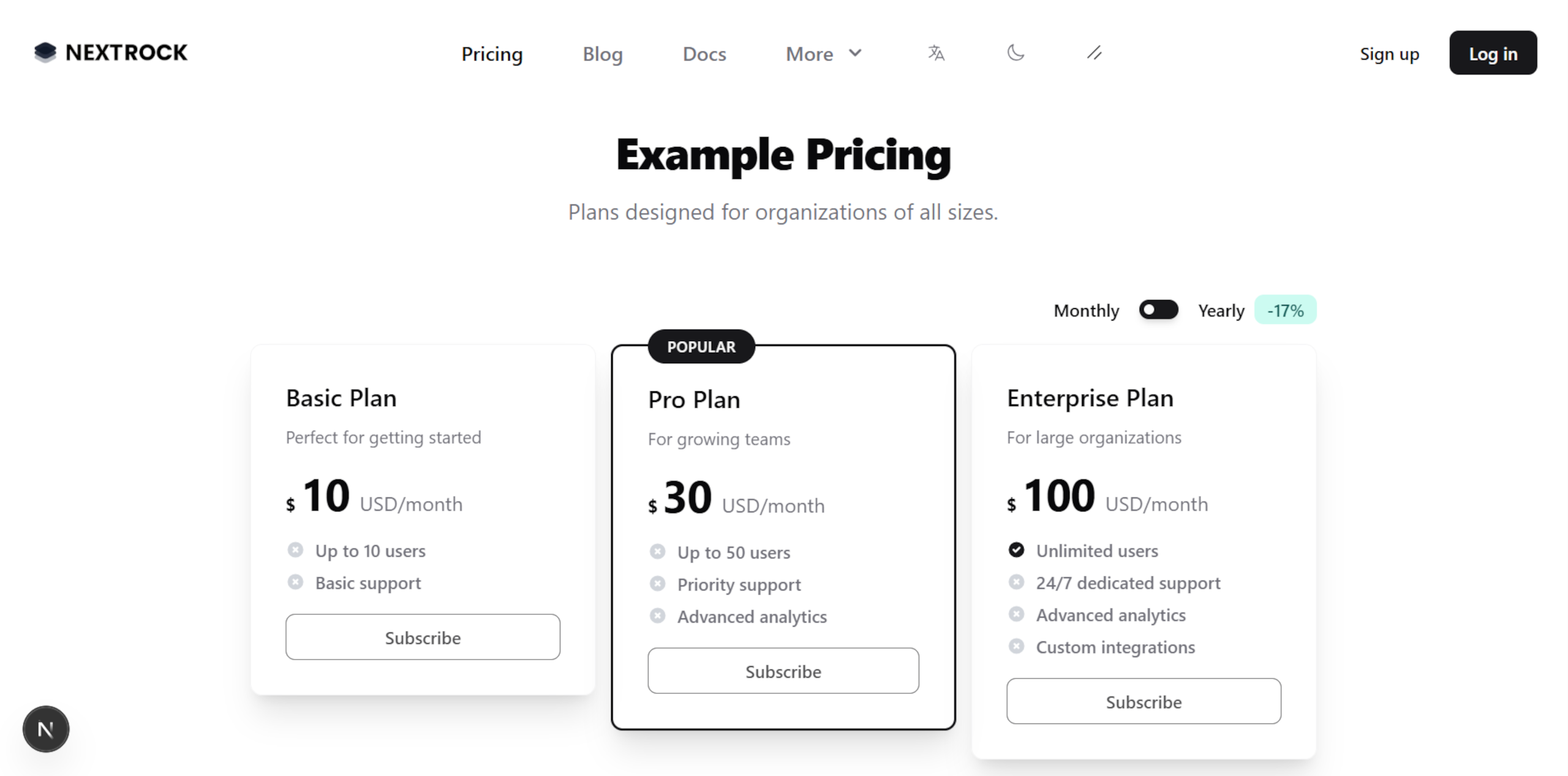
Task: Click the floating N button at bottom left
Action: click(x=45, y=729)
